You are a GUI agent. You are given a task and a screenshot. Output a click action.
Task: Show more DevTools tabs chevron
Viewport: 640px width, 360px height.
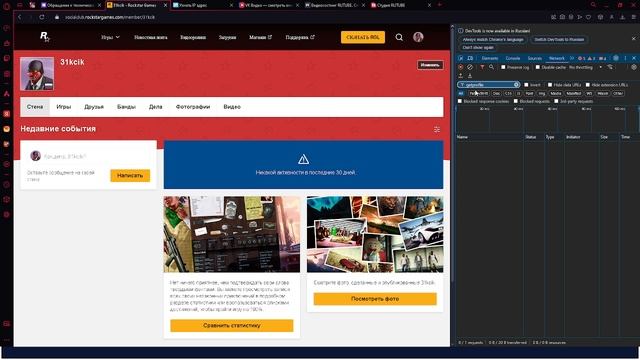[x=572, y=58]
